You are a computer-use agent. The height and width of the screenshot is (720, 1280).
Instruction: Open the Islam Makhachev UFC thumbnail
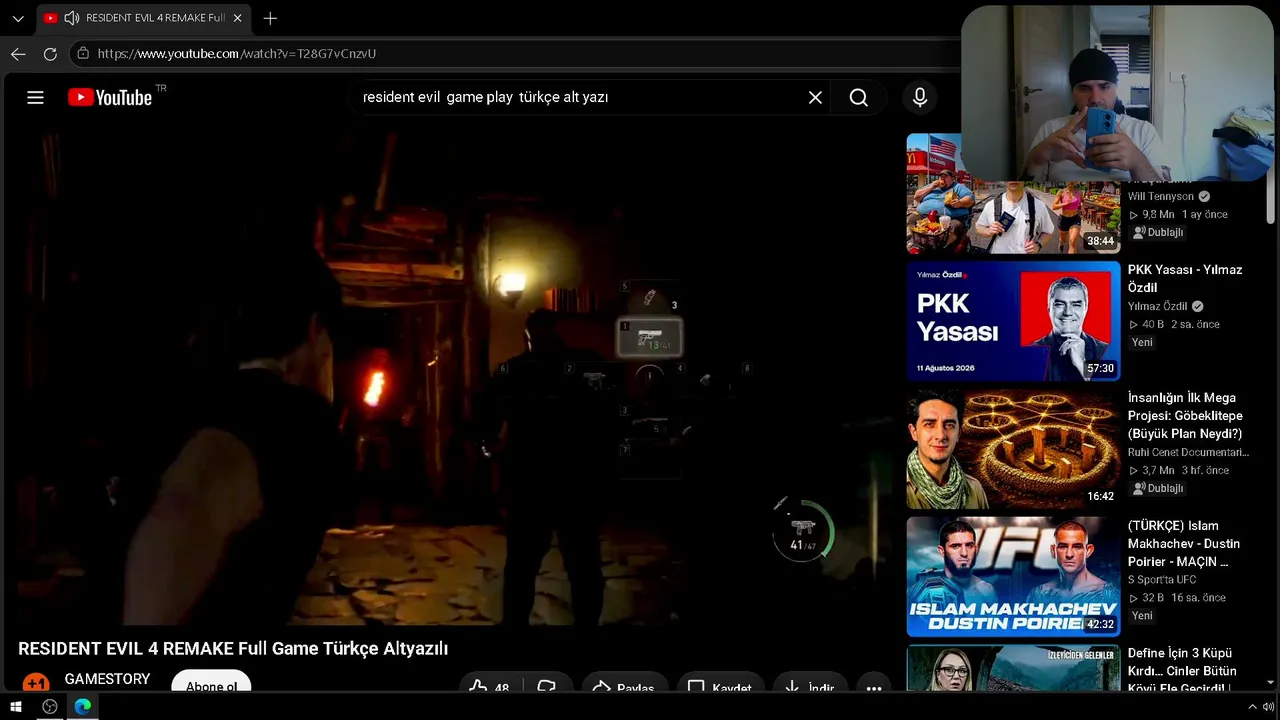[1013, 577]
